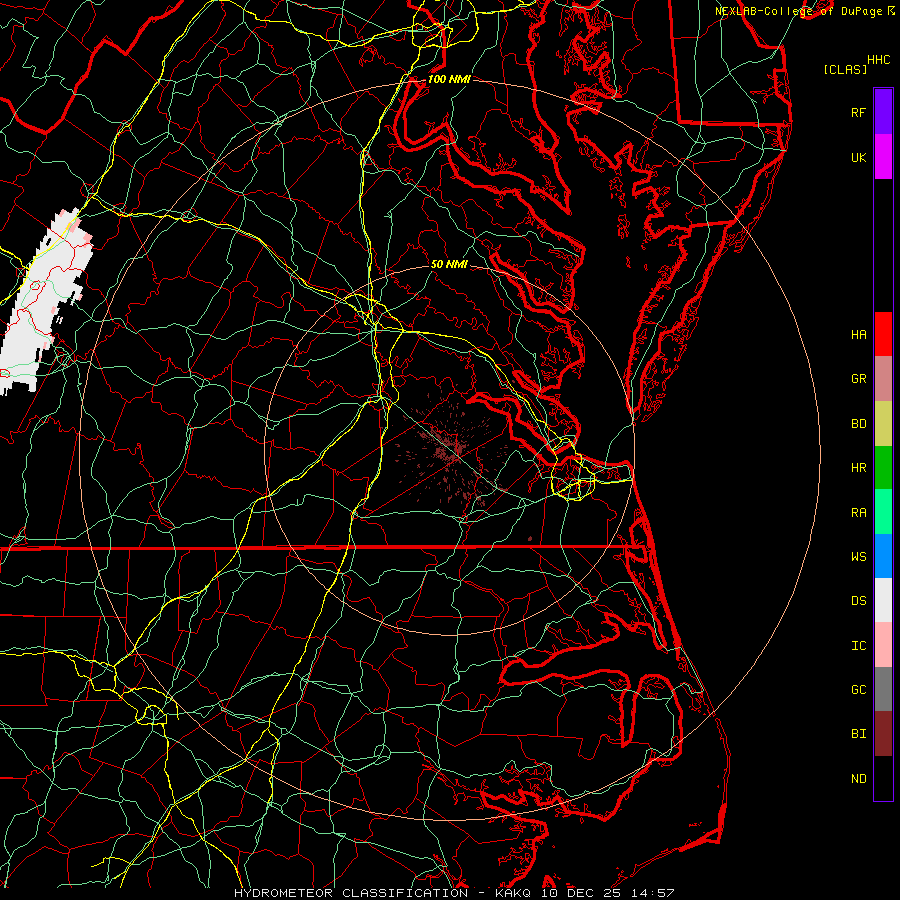Click the [CLAS] legend heading
Screen dimensions: 900x900
(x=845, y=70)
